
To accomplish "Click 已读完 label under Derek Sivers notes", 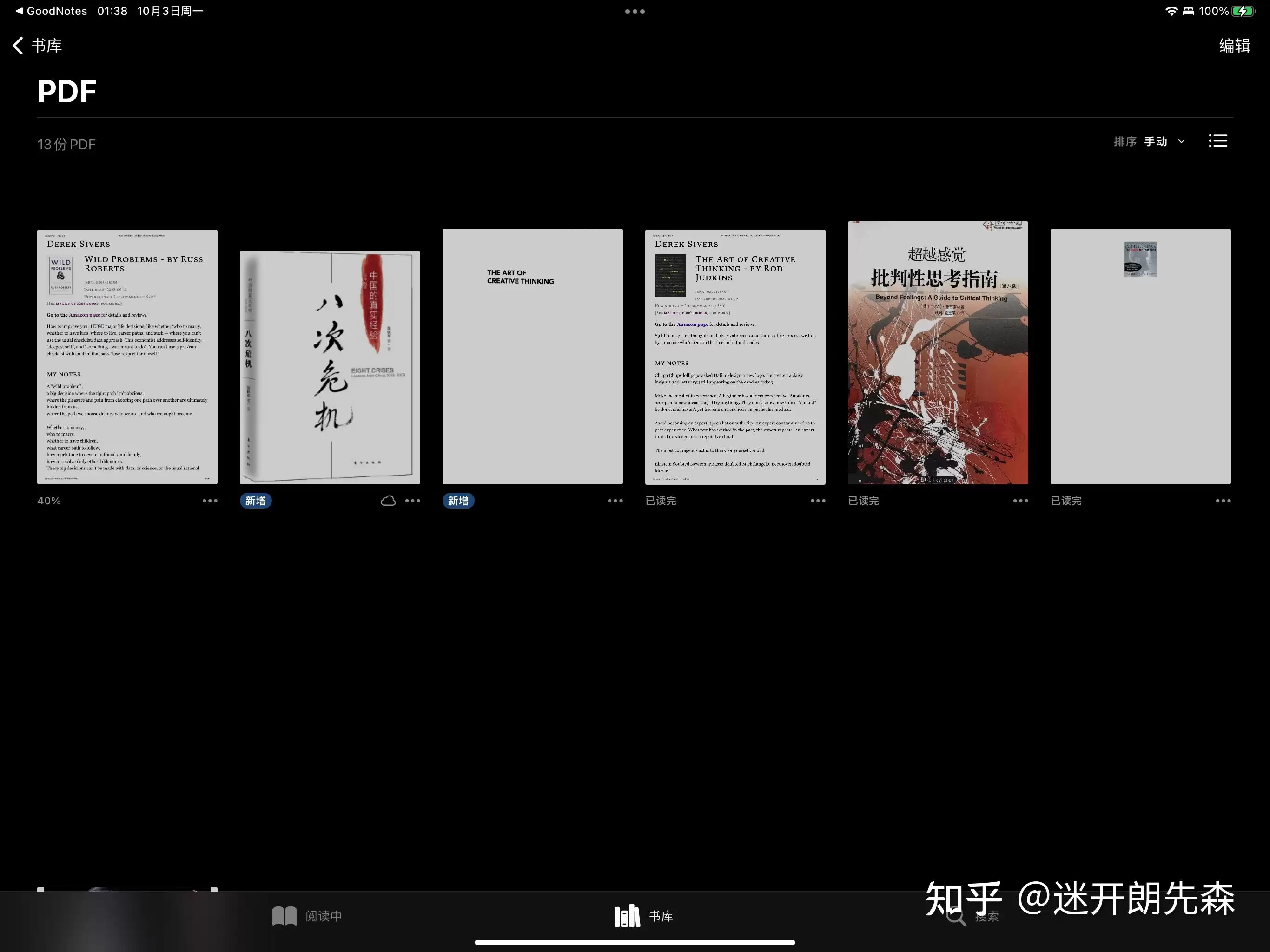I will pos(661,501).
